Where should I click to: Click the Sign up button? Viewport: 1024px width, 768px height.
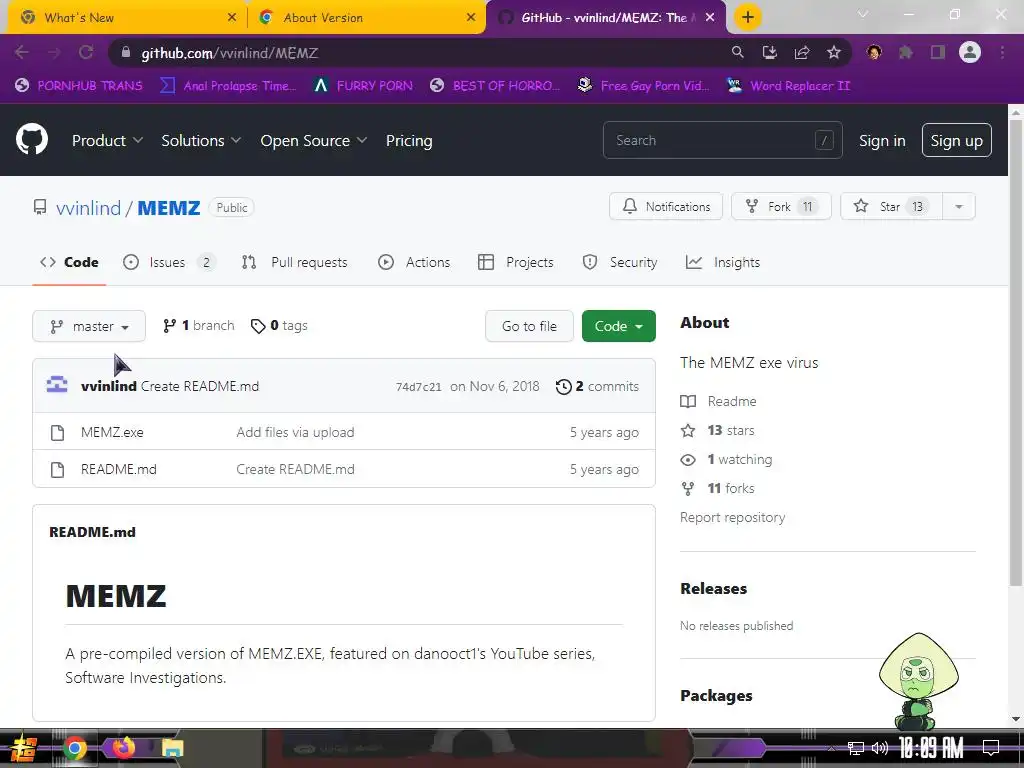957,140
